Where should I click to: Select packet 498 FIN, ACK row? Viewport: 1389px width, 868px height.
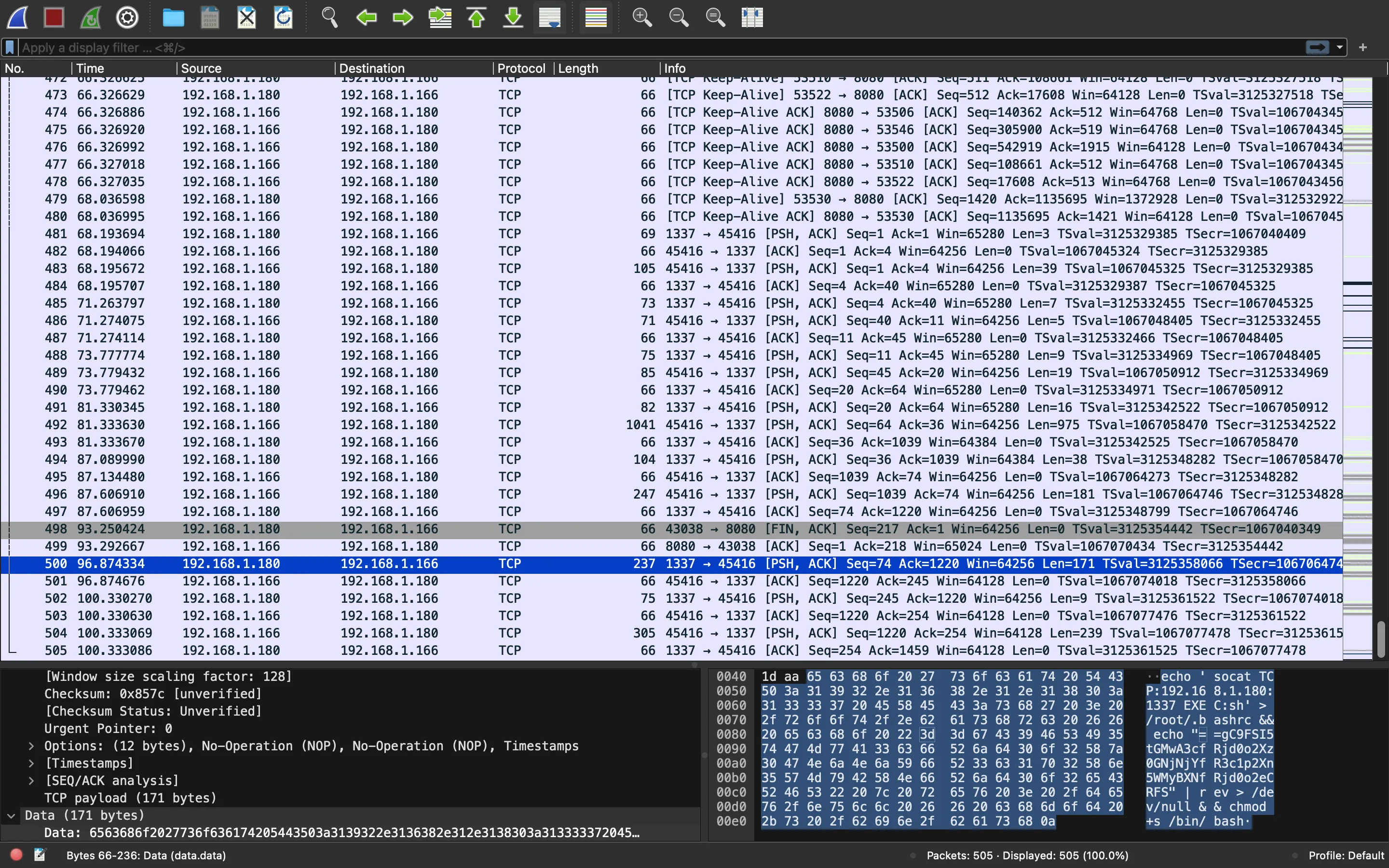click(671, 529)
